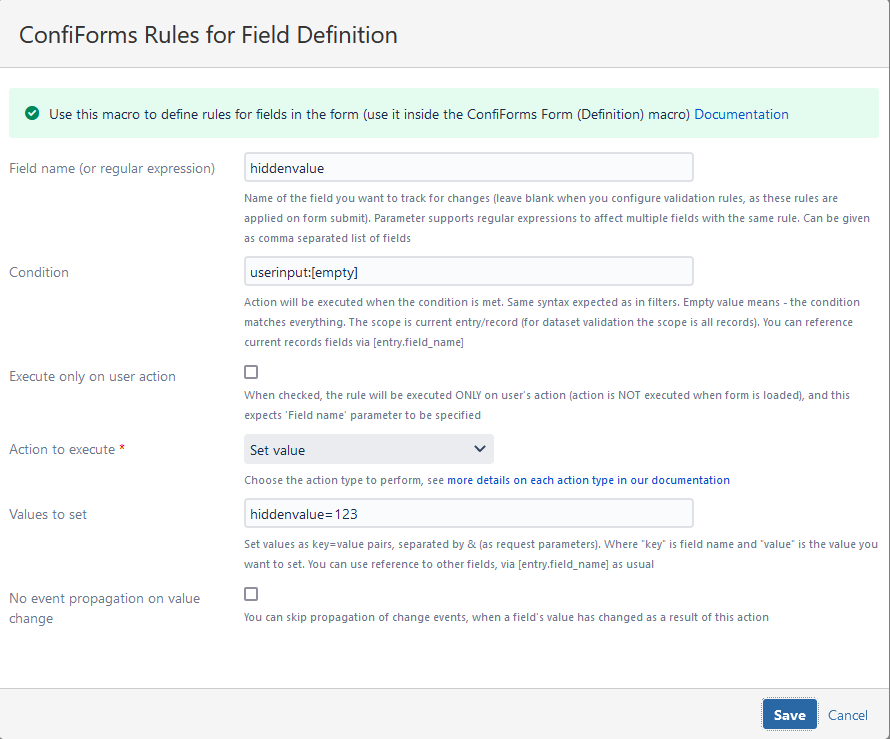This screenshot has height=739, width=890.
Task: Open the Documentation link in the banner
Action: [741, 114]
